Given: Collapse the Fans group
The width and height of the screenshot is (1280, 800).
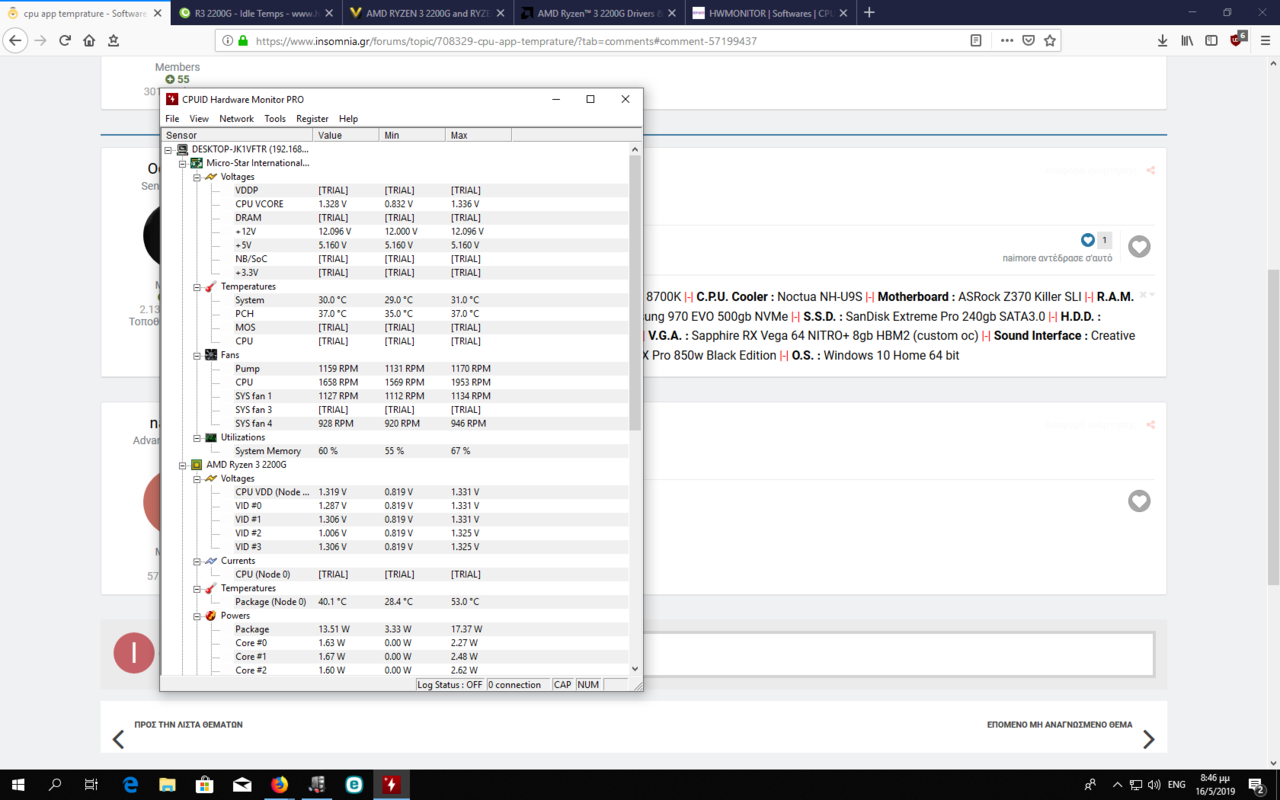Looking at the screenshot, I should (x=197, y=355).
